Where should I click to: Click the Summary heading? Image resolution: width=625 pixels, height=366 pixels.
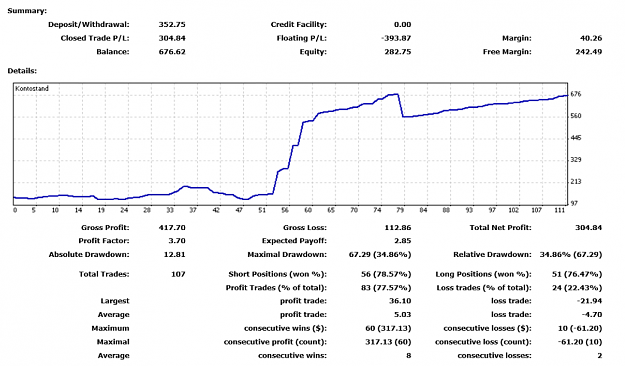(x=27, y=11)
